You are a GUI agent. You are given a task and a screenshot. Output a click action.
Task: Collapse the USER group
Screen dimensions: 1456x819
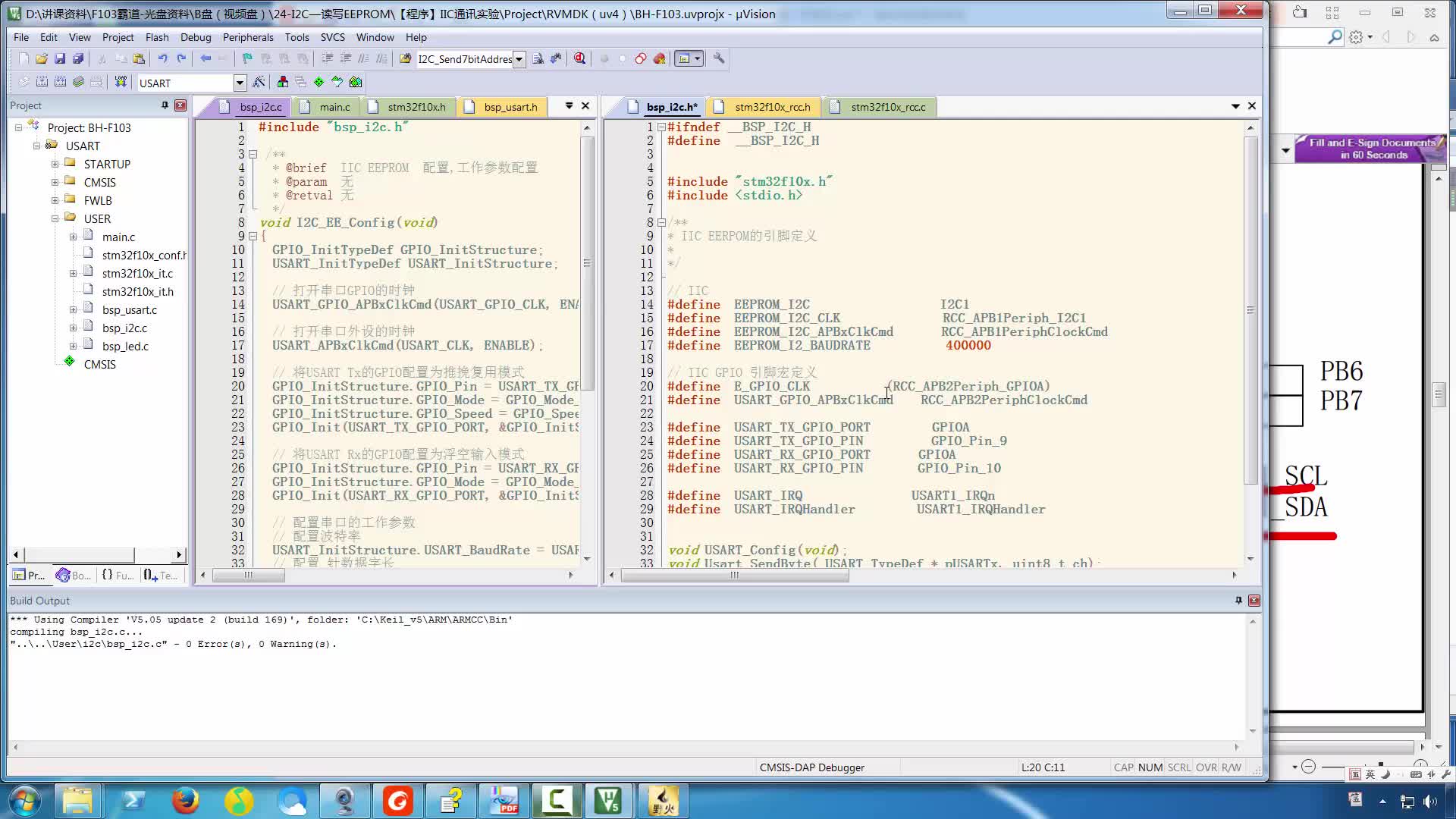click(55, 218)
